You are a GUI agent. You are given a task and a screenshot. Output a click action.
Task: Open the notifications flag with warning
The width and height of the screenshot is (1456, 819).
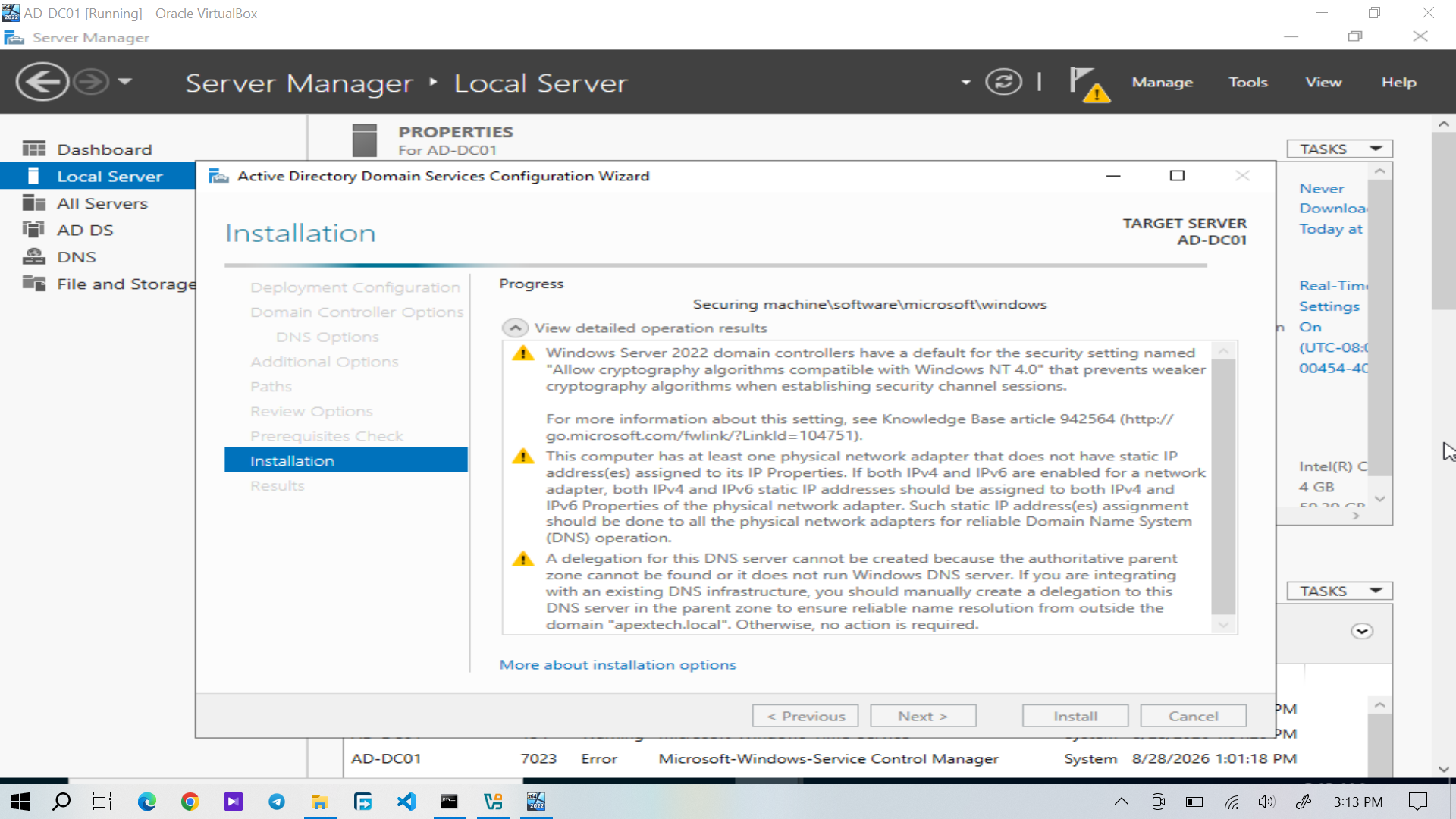[1089, 83]
